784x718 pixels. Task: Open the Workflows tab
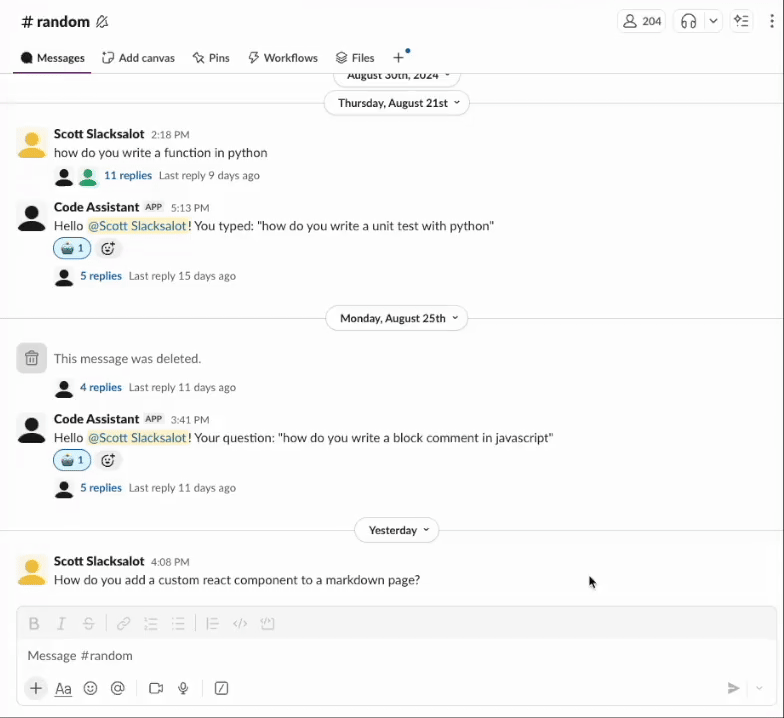(x=282, y=58)
